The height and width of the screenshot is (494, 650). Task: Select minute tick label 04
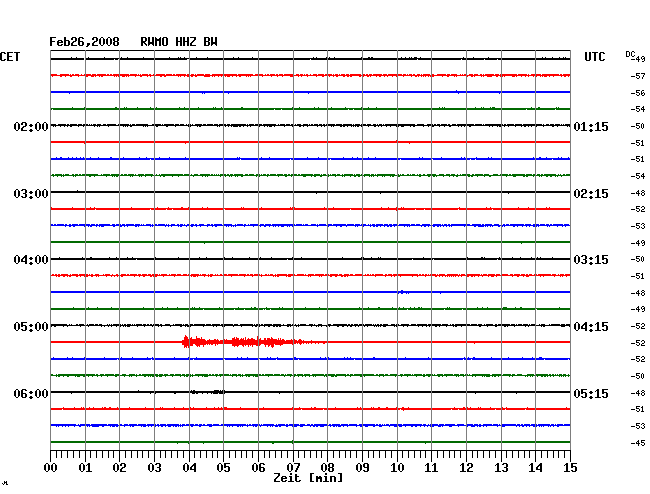click(x=189, y=468)
